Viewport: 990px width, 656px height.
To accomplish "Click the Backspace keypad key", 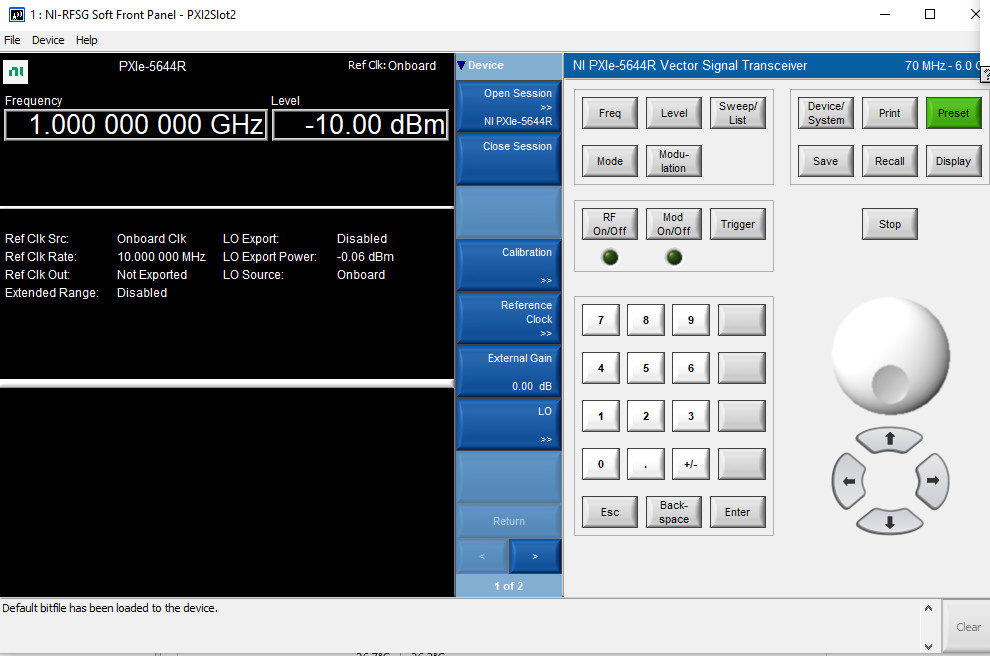I will pyautogui.click(x=674, y=512).
